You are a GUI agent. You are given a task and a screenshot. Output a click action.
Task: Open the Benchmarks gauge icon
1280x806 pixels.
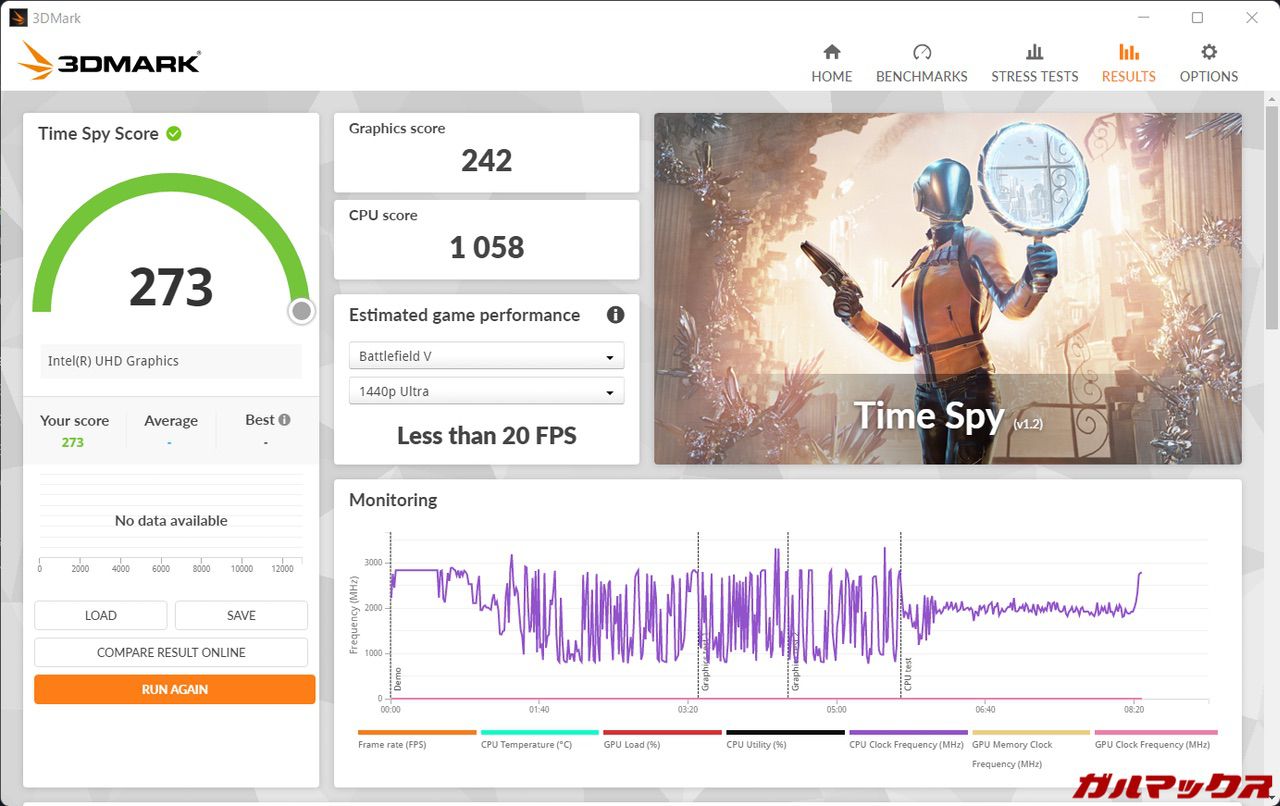(921, 52)
